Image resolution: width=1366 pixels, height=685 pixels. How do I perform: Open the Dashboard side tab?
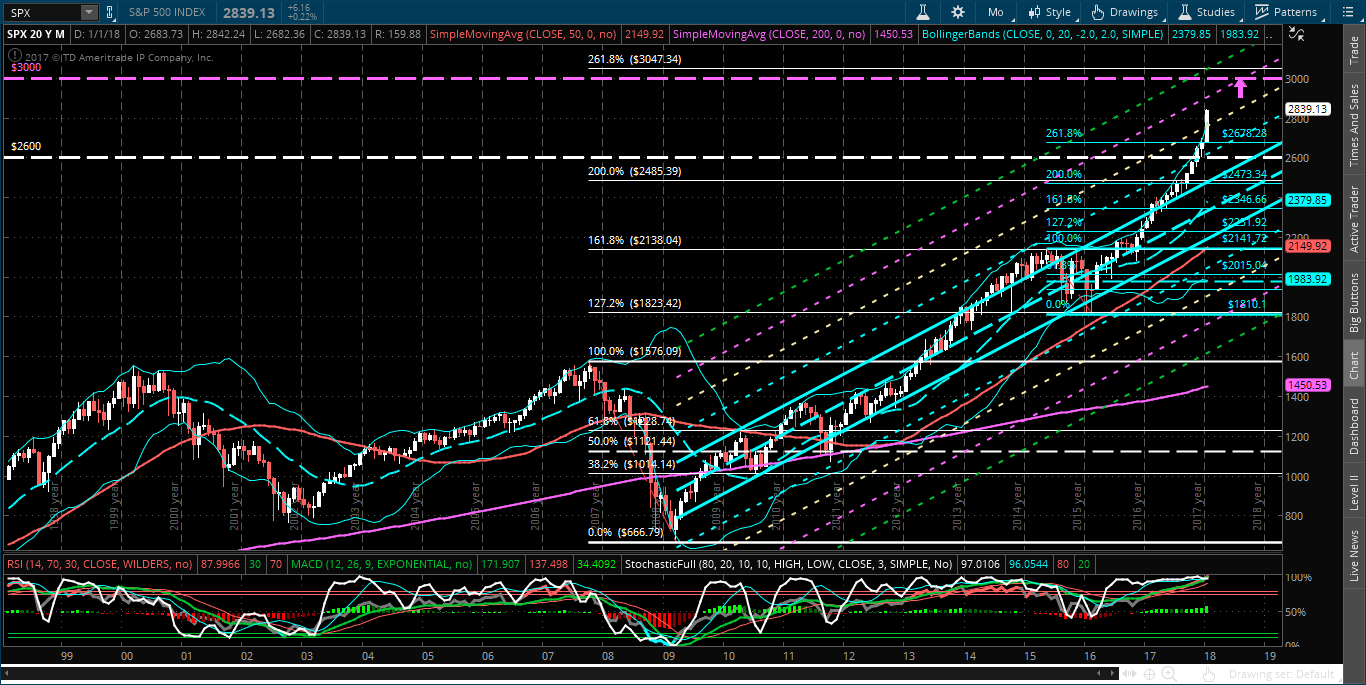click(x=1355, y=427)
